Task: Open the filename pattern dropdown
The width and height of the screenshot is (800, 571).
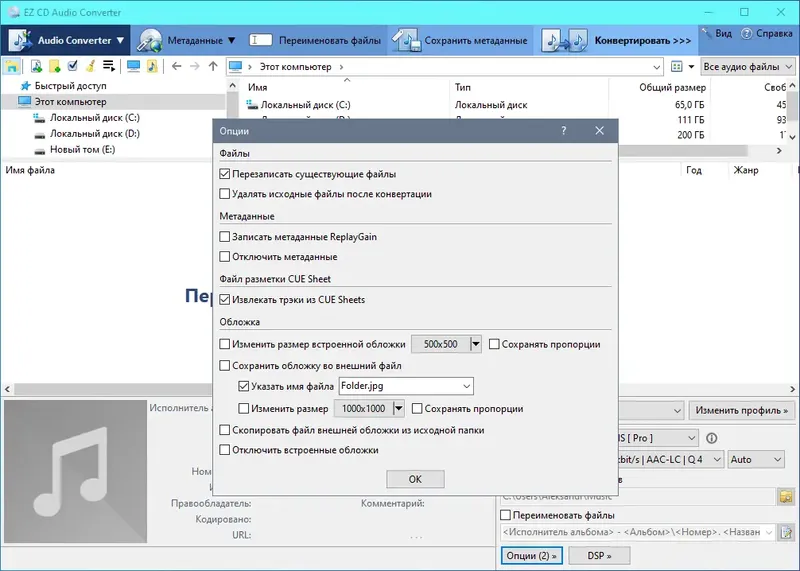Action: [x=769, y=532]
